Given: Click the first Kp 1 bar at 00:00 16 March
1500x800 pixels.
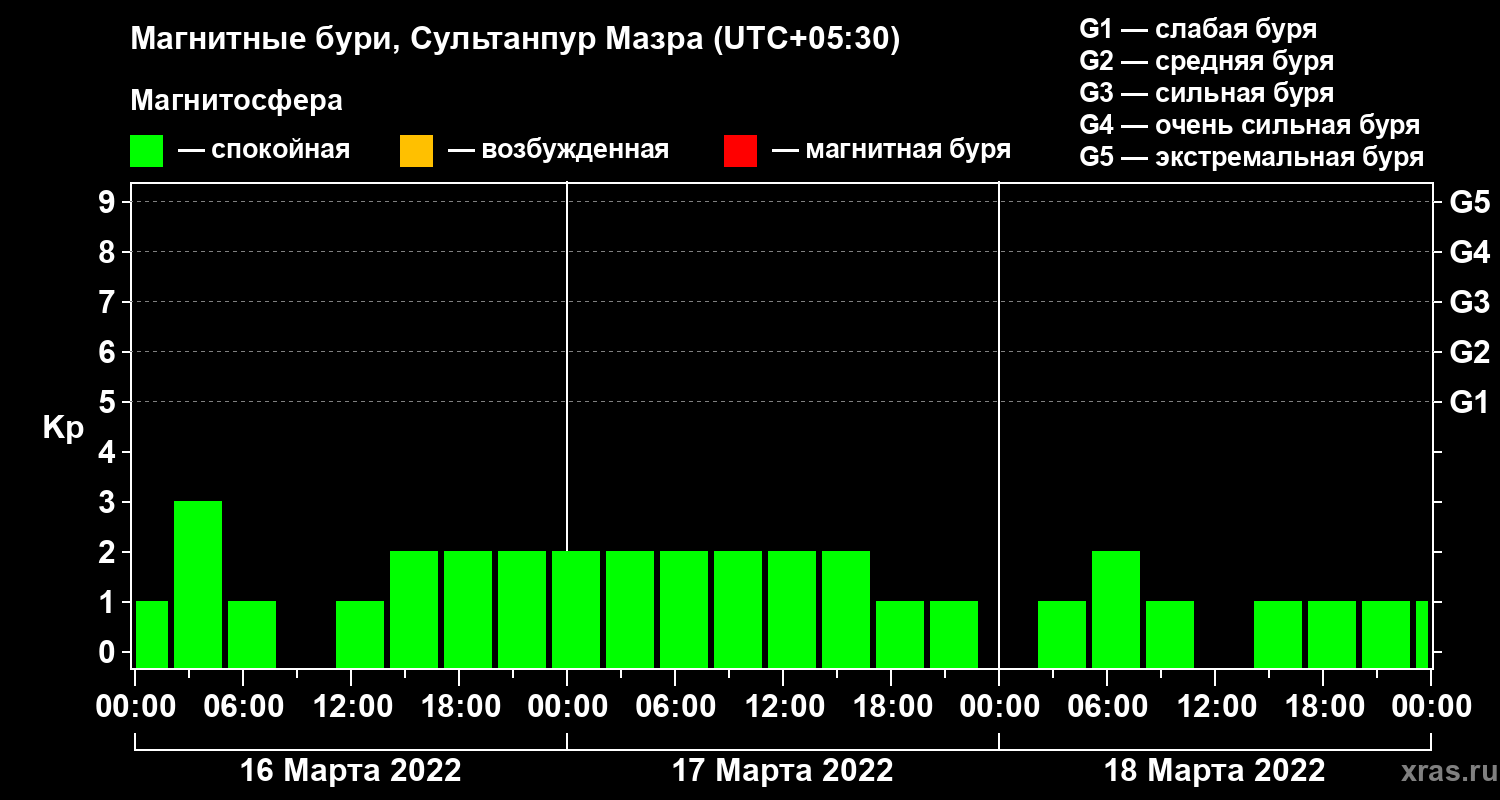Looking at the screenshot, I should (152, 634).
